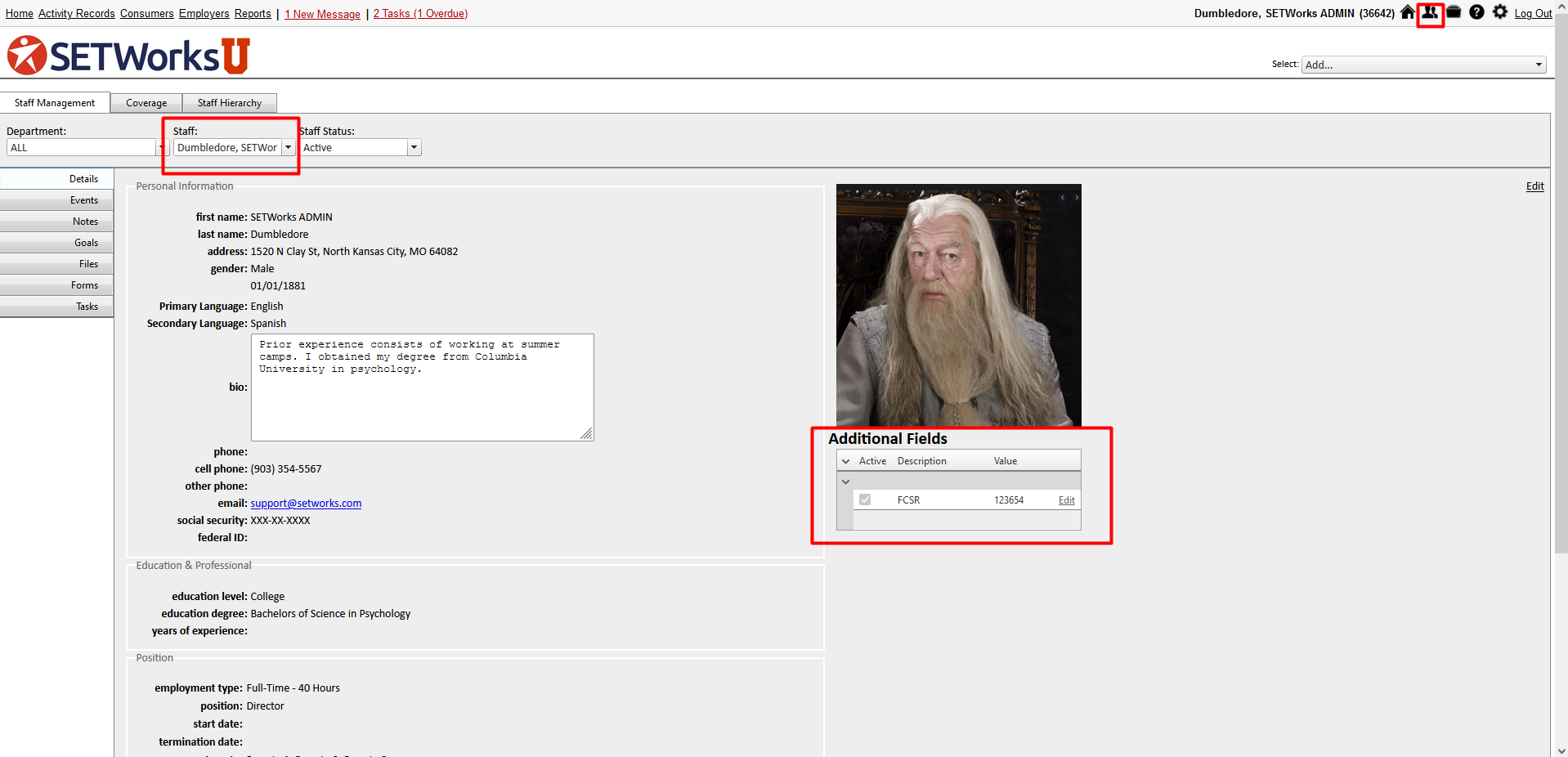Click the support@setworks.com email link
The image size is (1568, 757).
click(x=306, y=504)
